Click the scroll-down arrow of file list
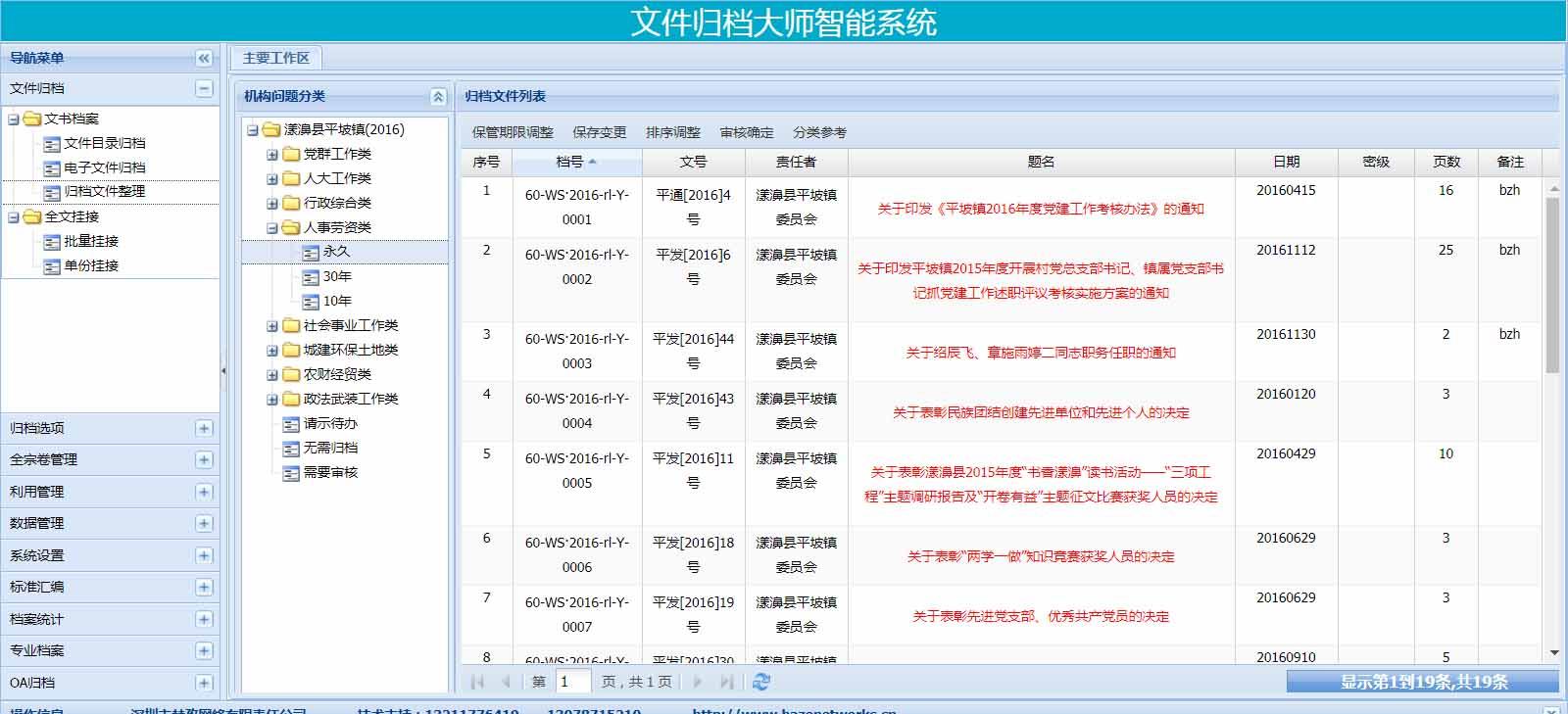 click(x=1553, y=653)
